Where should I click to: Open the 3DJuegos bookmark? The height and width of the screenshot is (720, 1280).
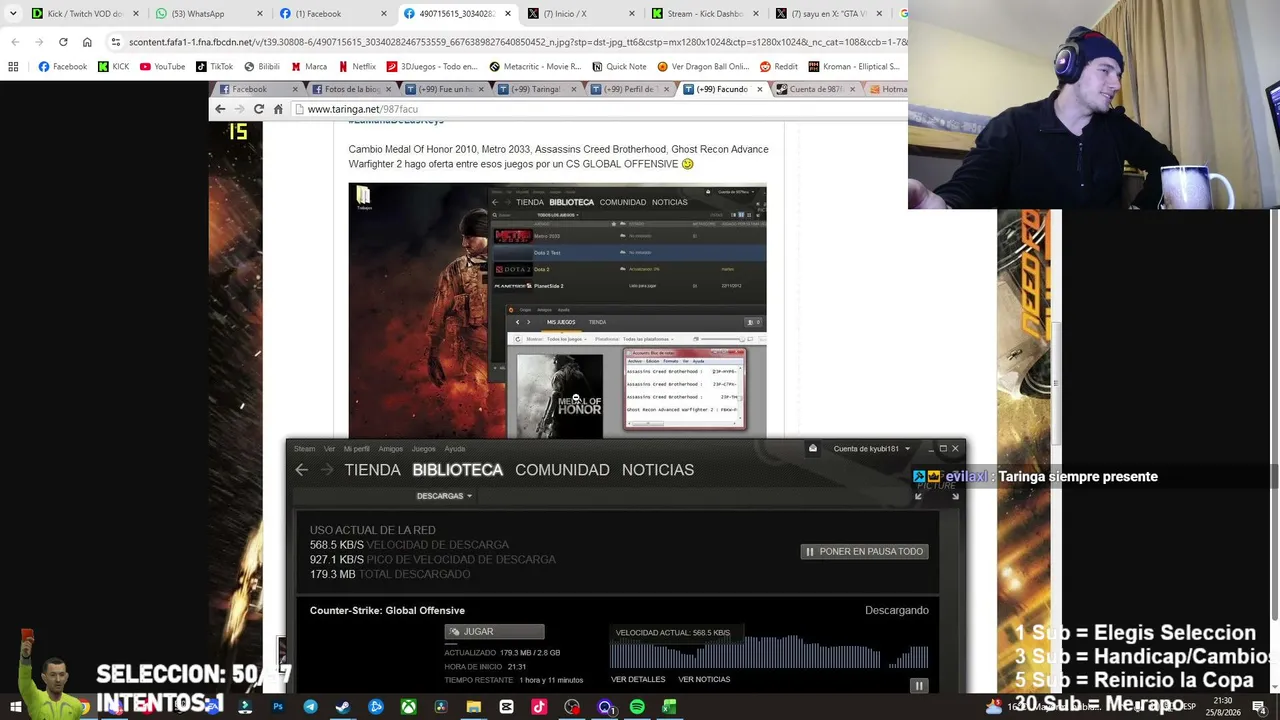(x=431, y=67)
